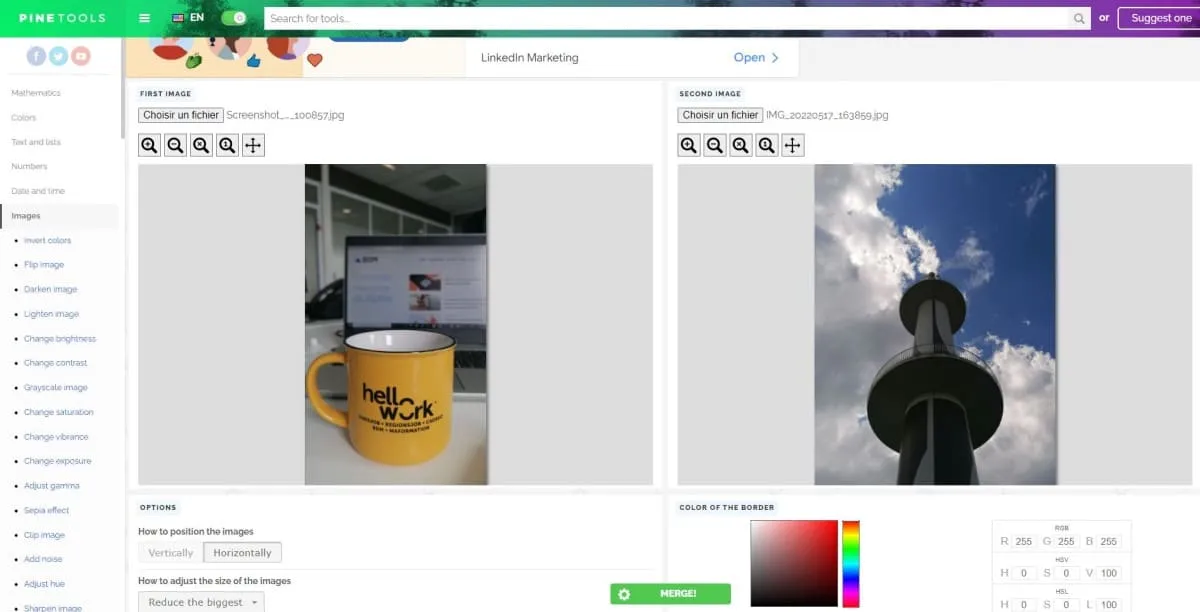
Task: Click the search magnifier icon
Action: tap(1079, 18)
